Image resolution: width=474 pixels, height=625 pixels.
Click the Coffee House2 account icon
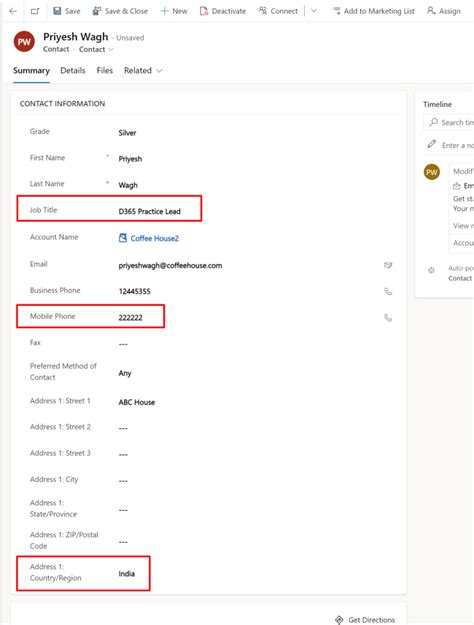123,238
